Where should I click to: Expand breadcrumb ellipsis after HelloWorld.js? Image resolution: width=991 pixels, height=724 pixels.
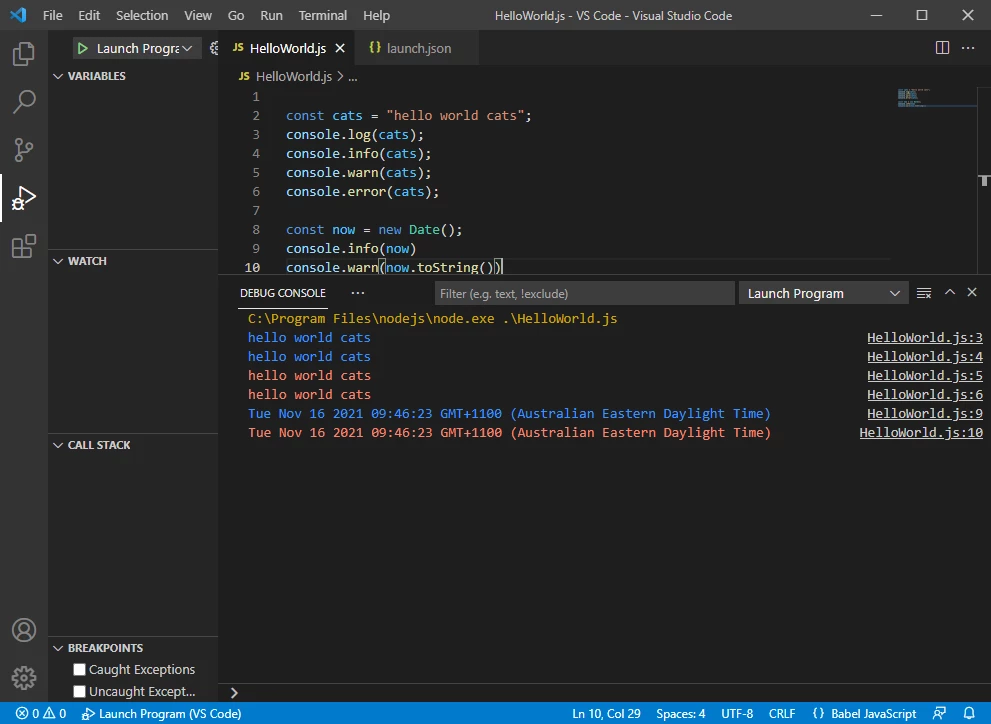(x=353, y=77)
